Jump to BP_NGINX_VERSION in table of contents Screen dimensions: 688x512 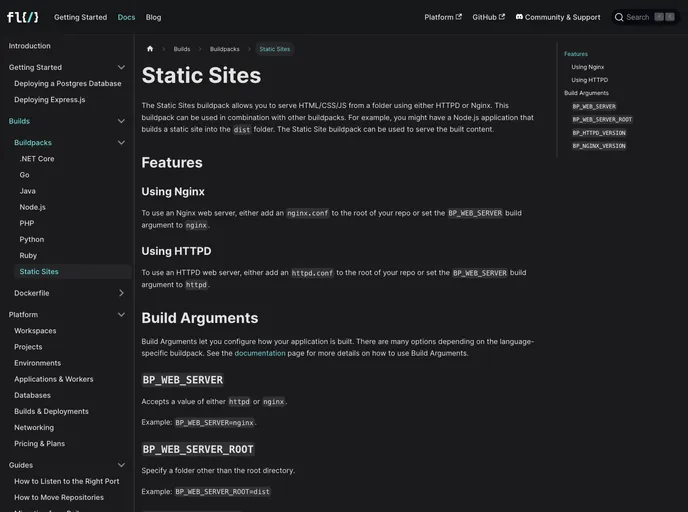tap(599, 146)
